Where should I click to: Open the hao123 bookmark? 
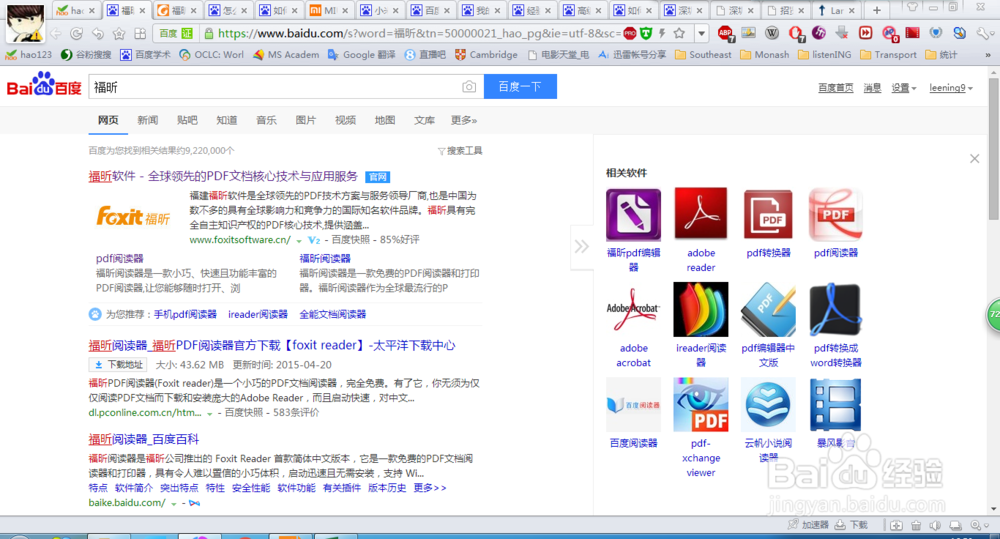pyautogui.click(x=29, y=55)
